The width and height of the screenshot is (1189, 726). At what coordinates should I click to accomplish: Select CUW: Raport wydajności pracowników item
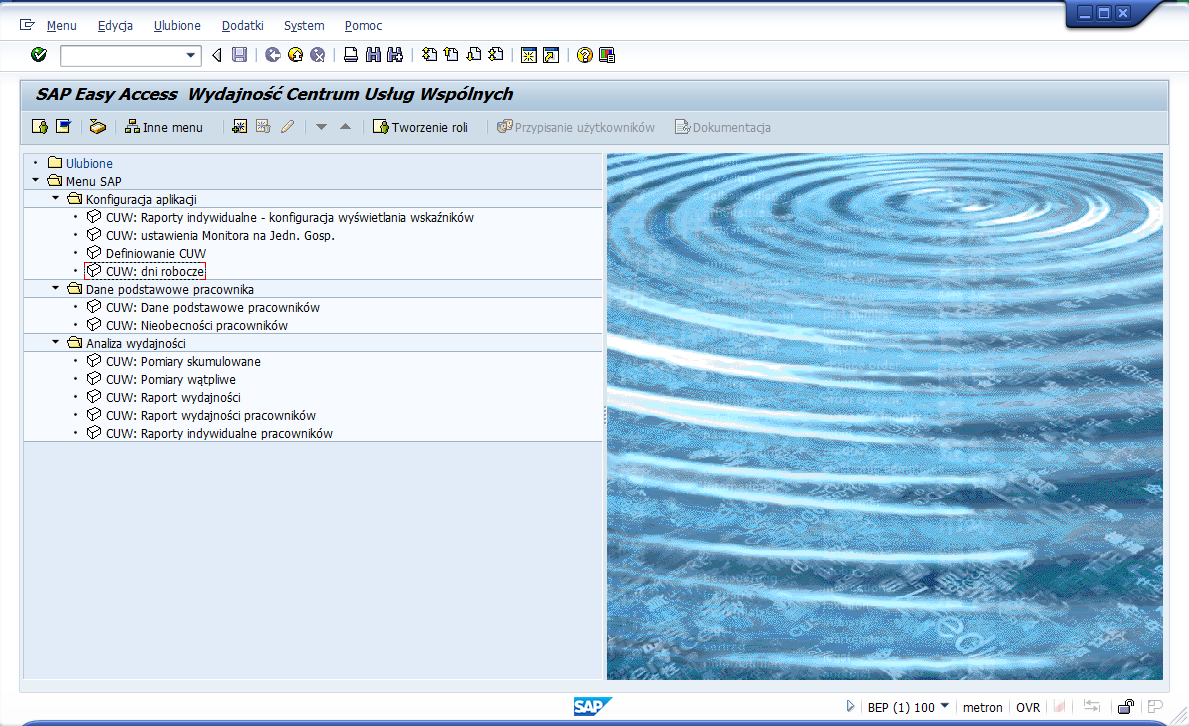click(x=211, y=416)
